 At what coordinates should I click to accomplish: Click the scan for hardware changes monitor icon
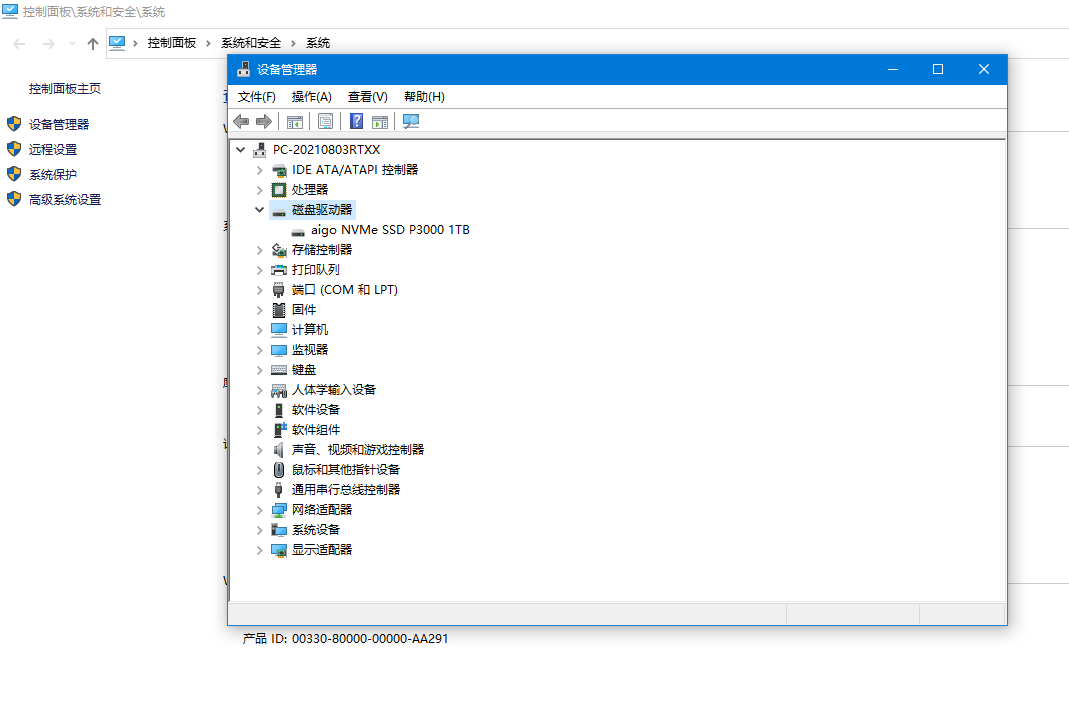(410, 121)
